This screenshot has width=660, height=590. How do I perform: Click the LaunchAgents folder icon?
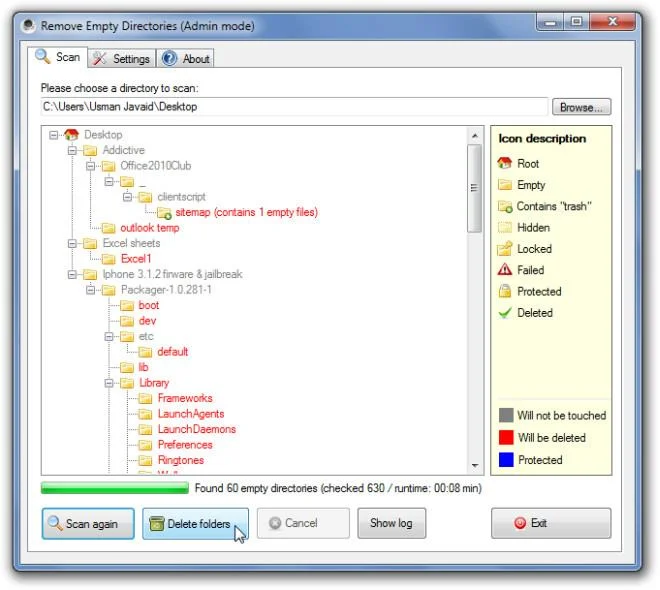pyautogui.click(x=145, y=414)
